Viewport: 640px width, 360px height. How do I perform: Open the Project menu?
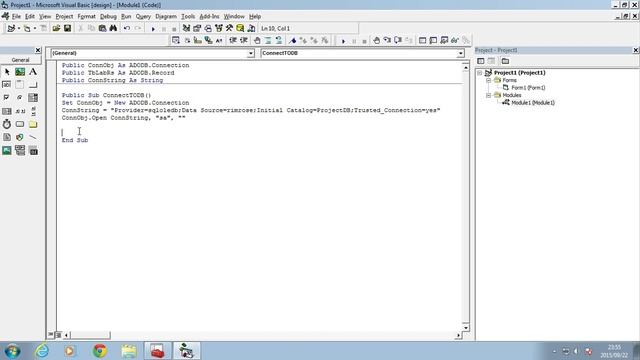[64, 16]
